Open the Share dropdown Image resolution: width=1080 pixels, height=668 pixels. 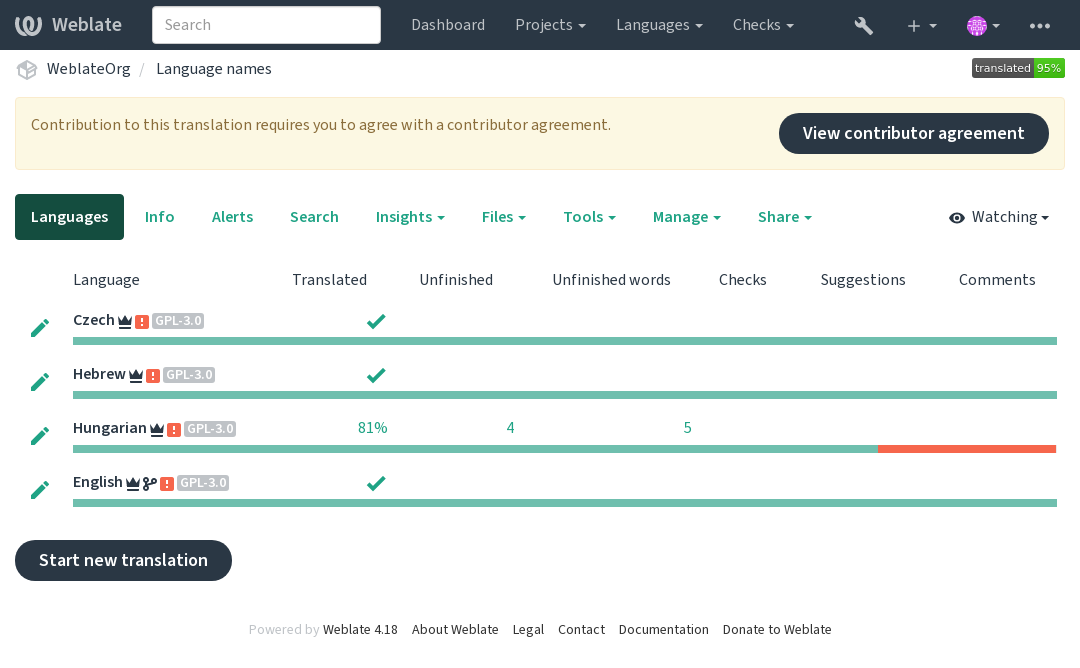tap(785, 217)
